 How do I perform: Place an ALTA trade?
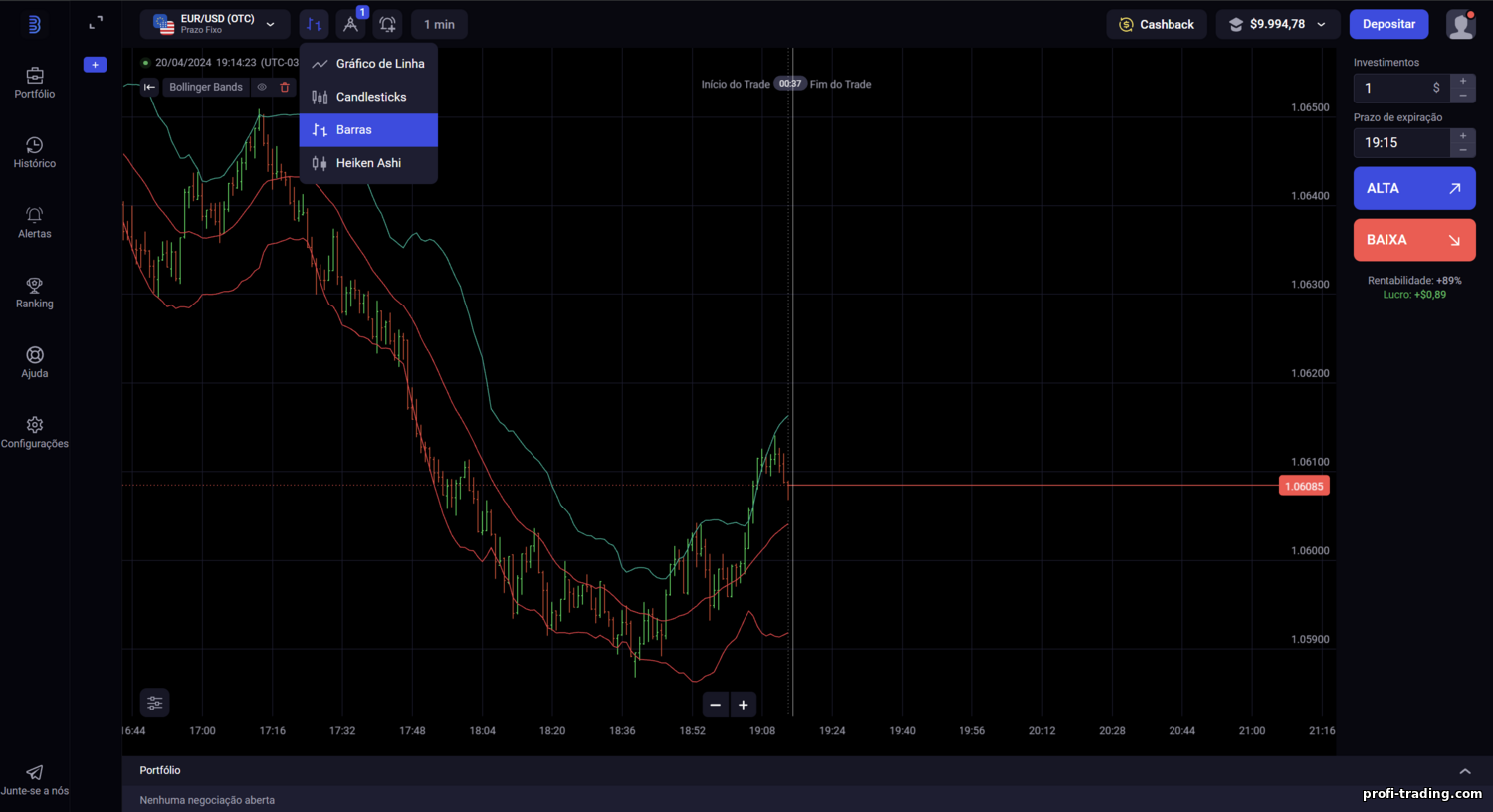pyautogui.click(x=1414, y=188)
